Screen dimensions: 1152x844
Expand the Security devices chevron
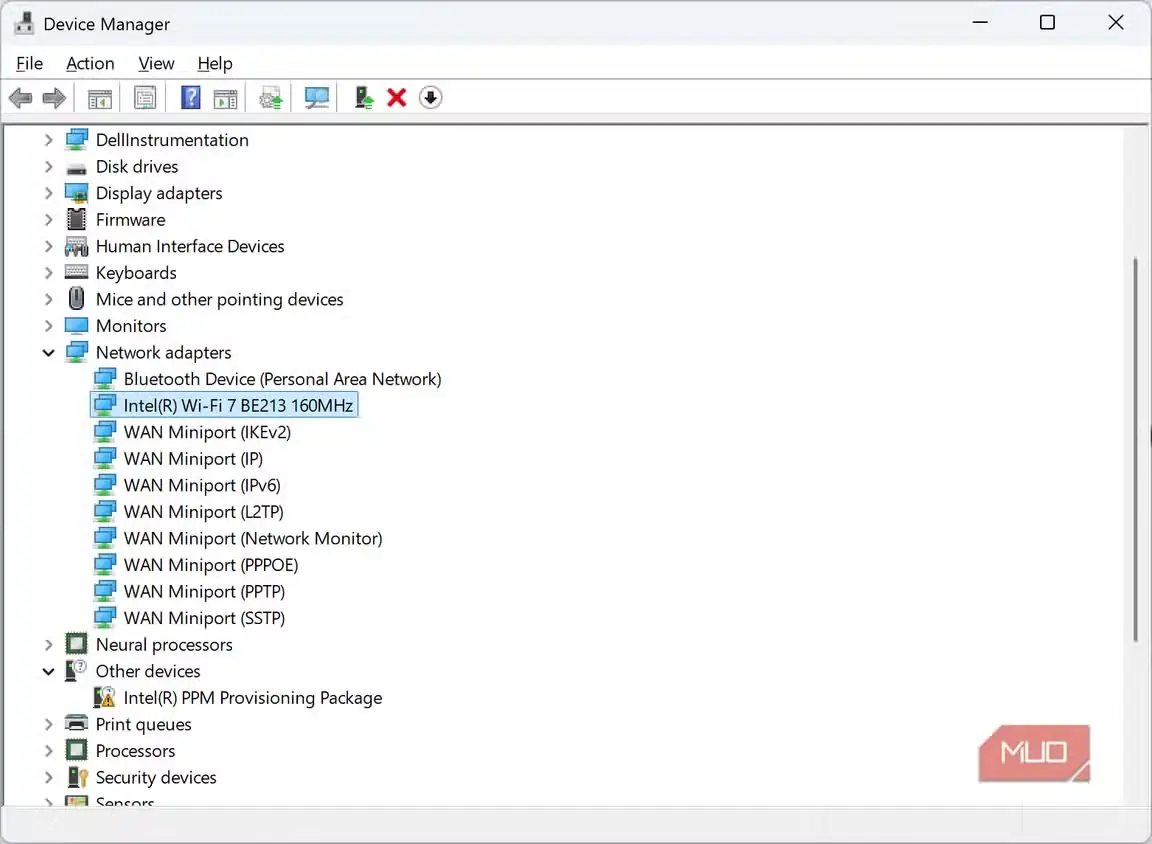click(x=48, y=777)
